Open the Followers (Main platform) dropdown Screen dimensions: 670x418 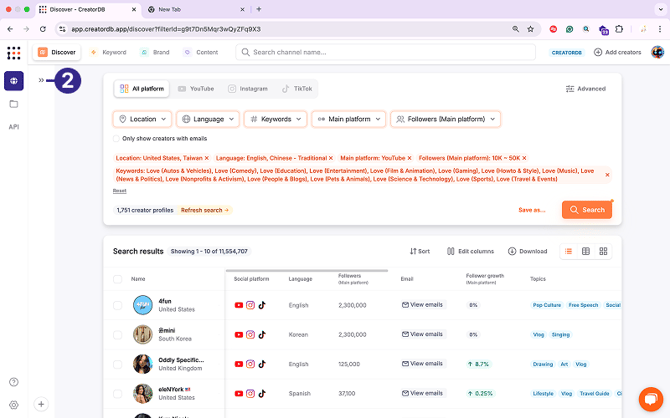(445, 119)
